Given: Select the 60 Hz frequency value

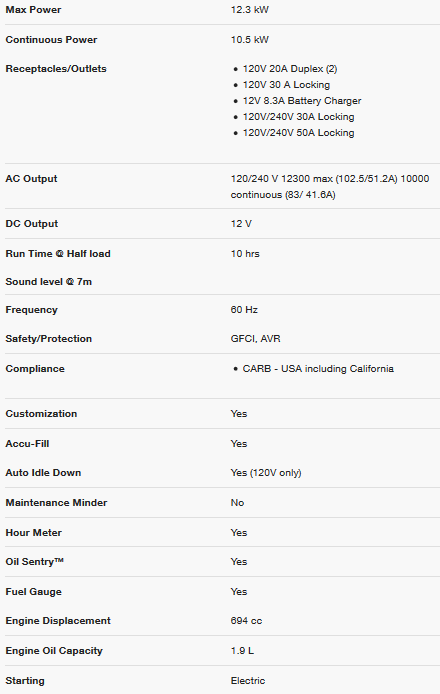Looking at the screenshot, I should 244,310.
